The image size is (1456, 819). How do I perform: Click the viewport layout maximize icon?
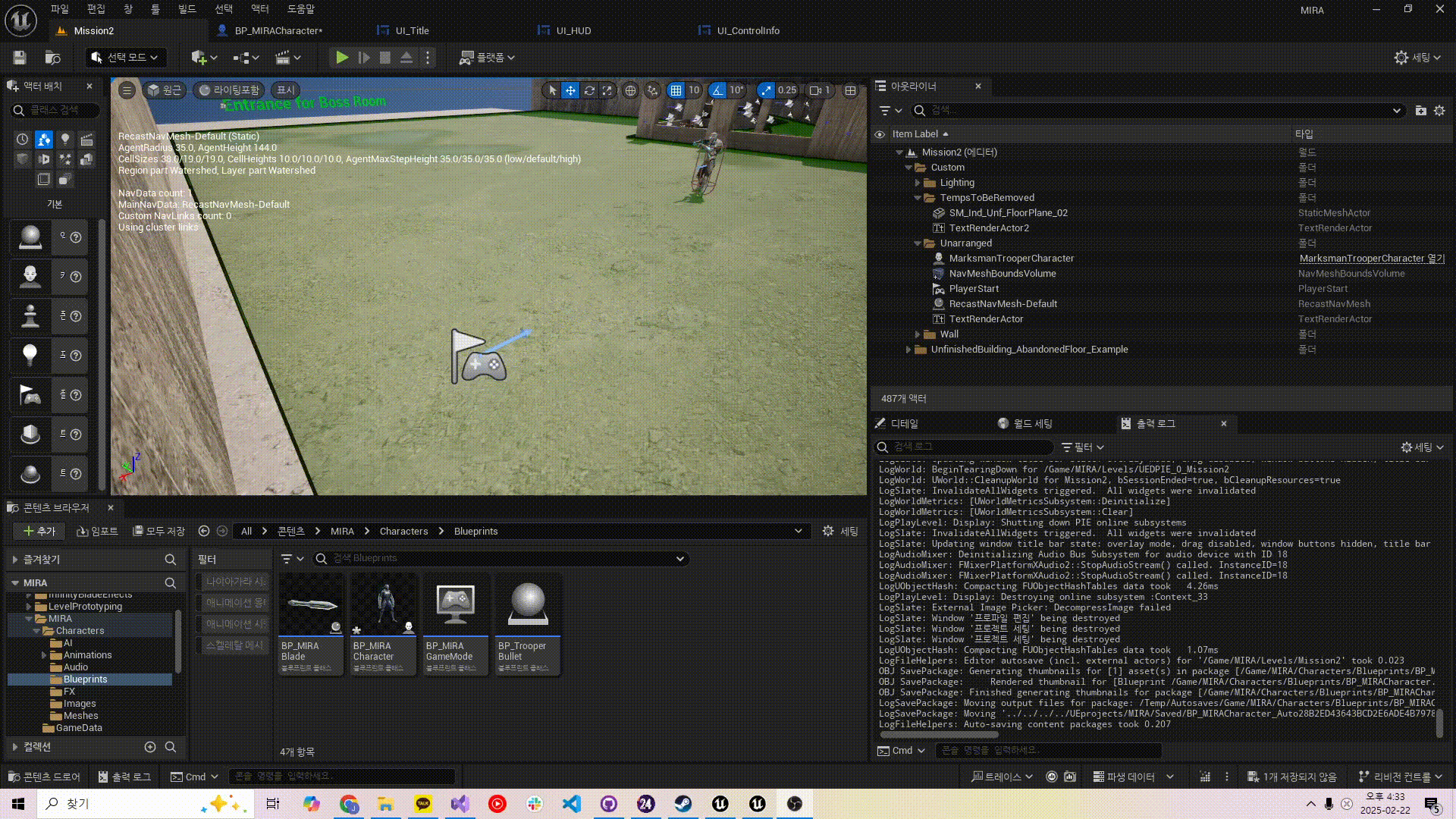tap(851, 90)
